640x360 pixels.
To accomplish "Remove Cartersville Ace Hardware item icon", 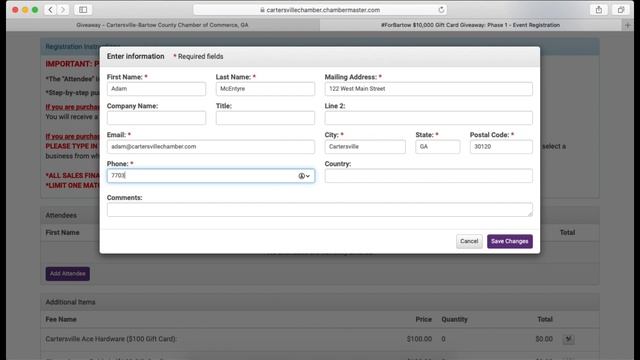I will click(568, 339).
